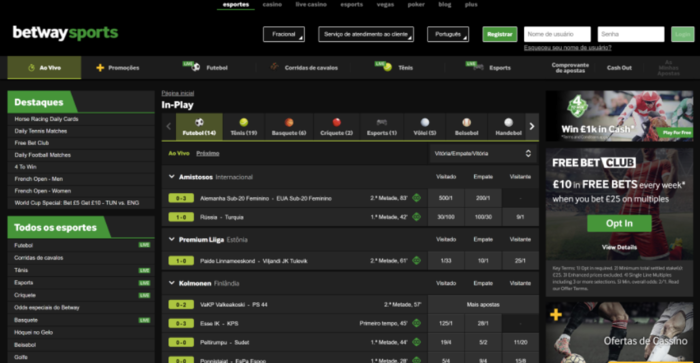The width and height of the screenshot is (700, 363).
Task: Click the Login button
Action: click(683, 34)
